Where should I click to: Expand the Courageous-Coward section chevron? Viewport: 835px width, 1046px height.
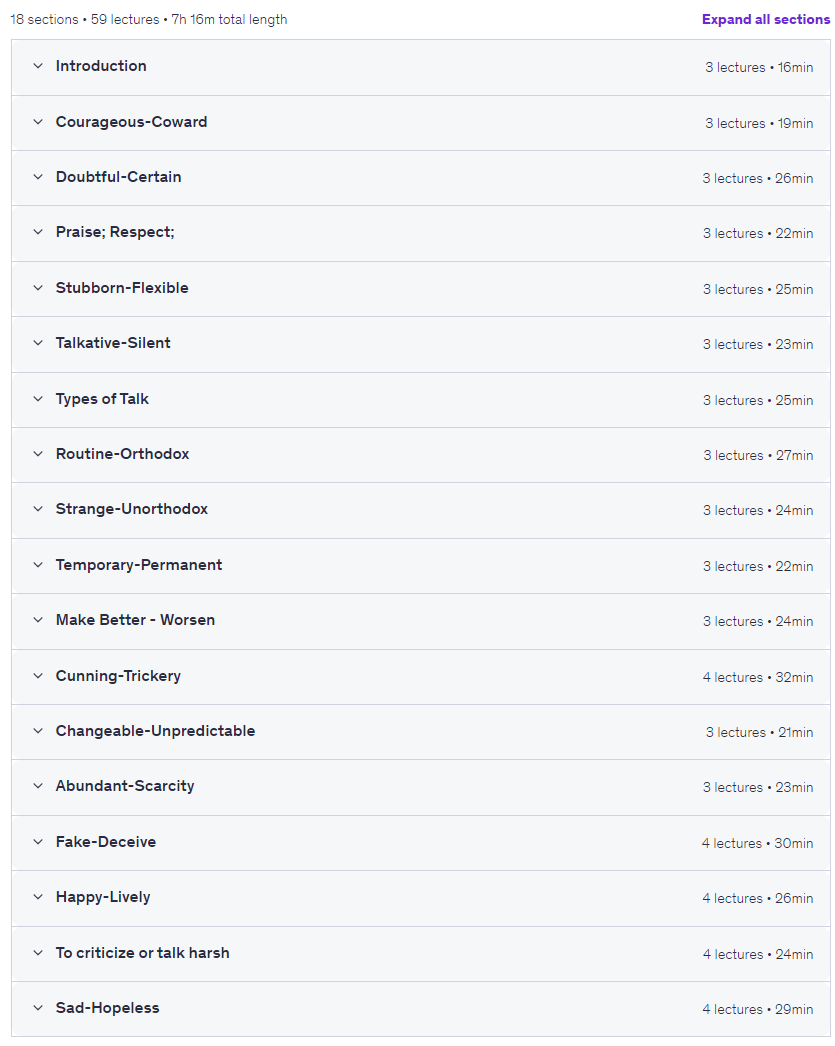coord(38,122)
